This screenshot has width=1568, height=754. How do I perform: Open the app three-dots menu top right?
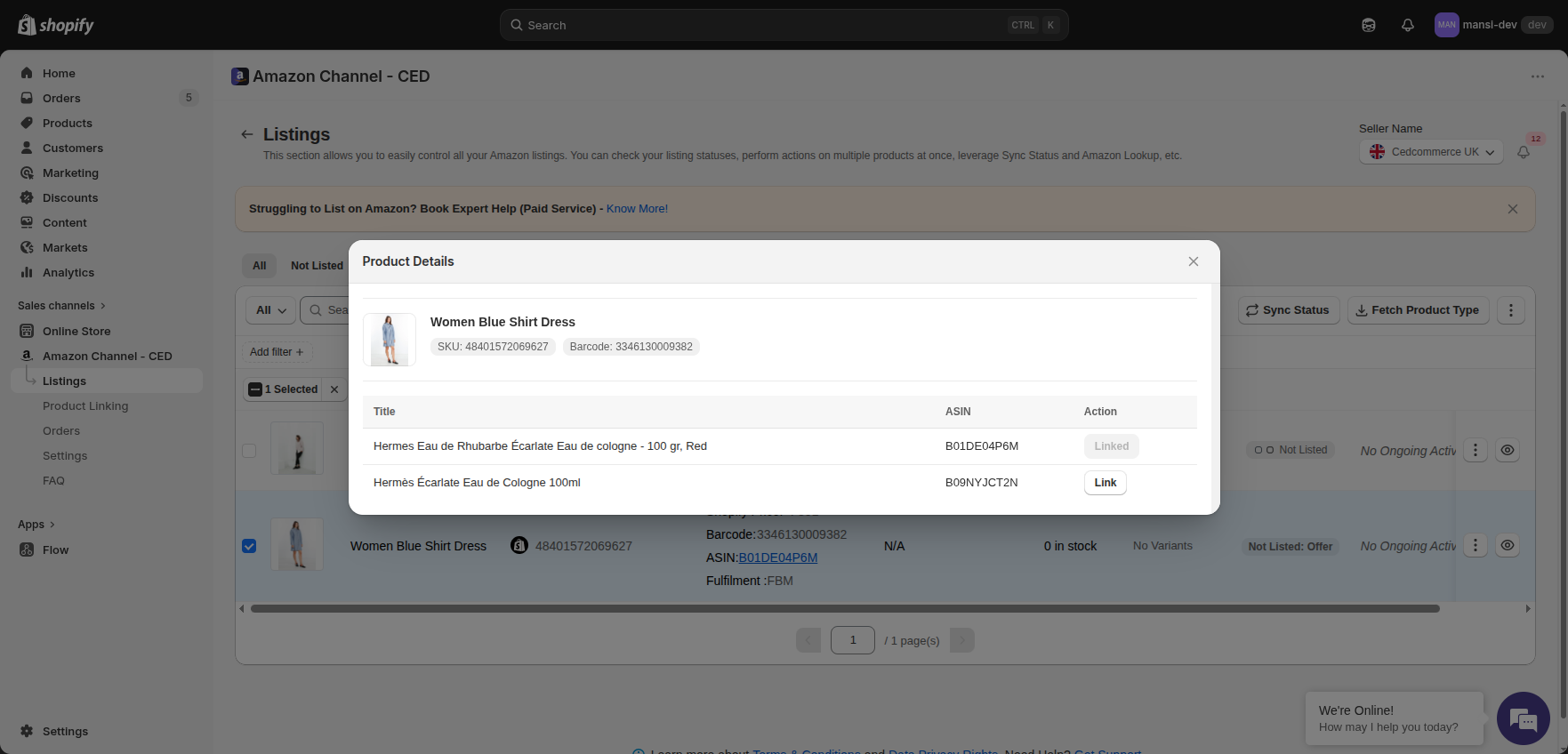coord(1538,76)
